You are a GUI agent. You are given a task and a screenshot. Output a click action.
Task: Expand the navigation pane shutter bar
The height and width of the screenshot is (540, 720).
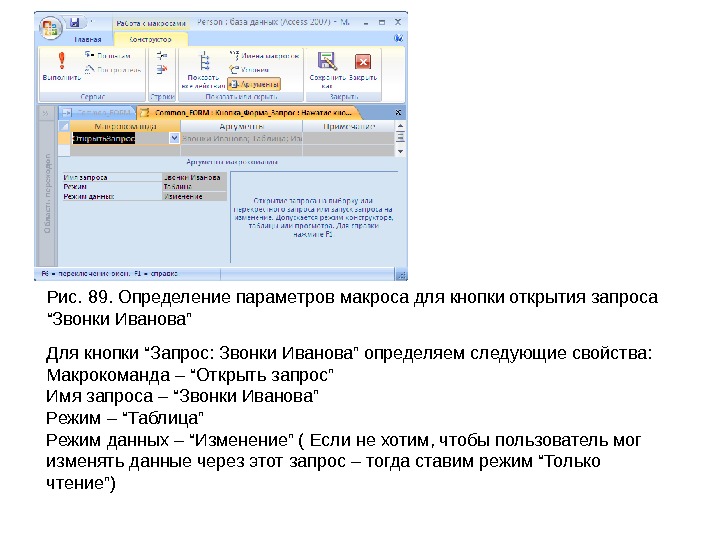coord(45,112)
